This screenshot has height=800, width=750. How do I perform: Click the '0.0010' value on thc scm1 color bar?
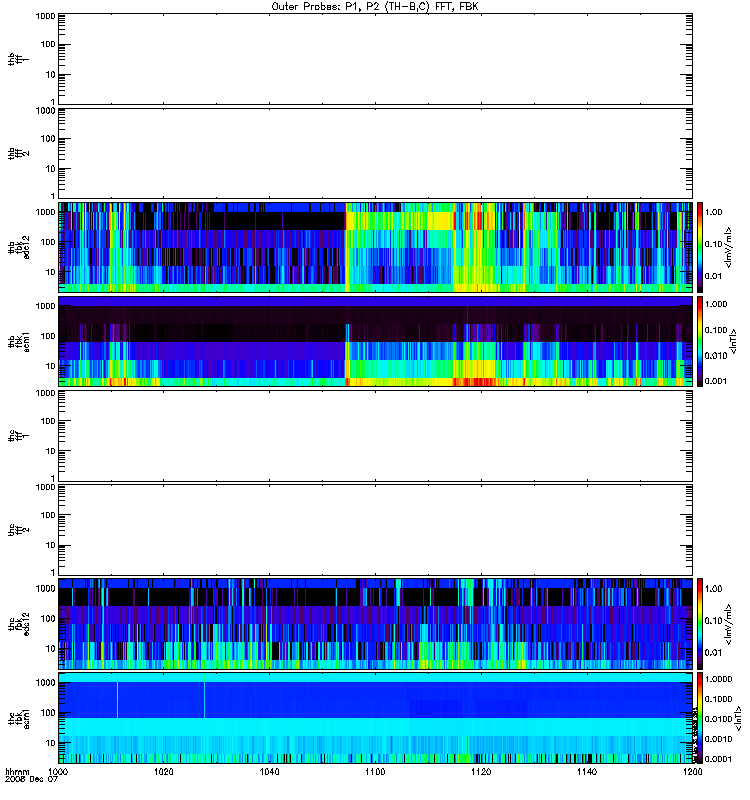(718, 739)
